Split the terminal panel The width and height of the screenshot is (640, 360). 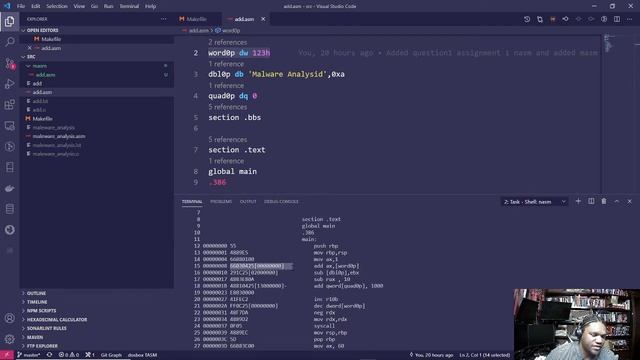pos(591,201)
